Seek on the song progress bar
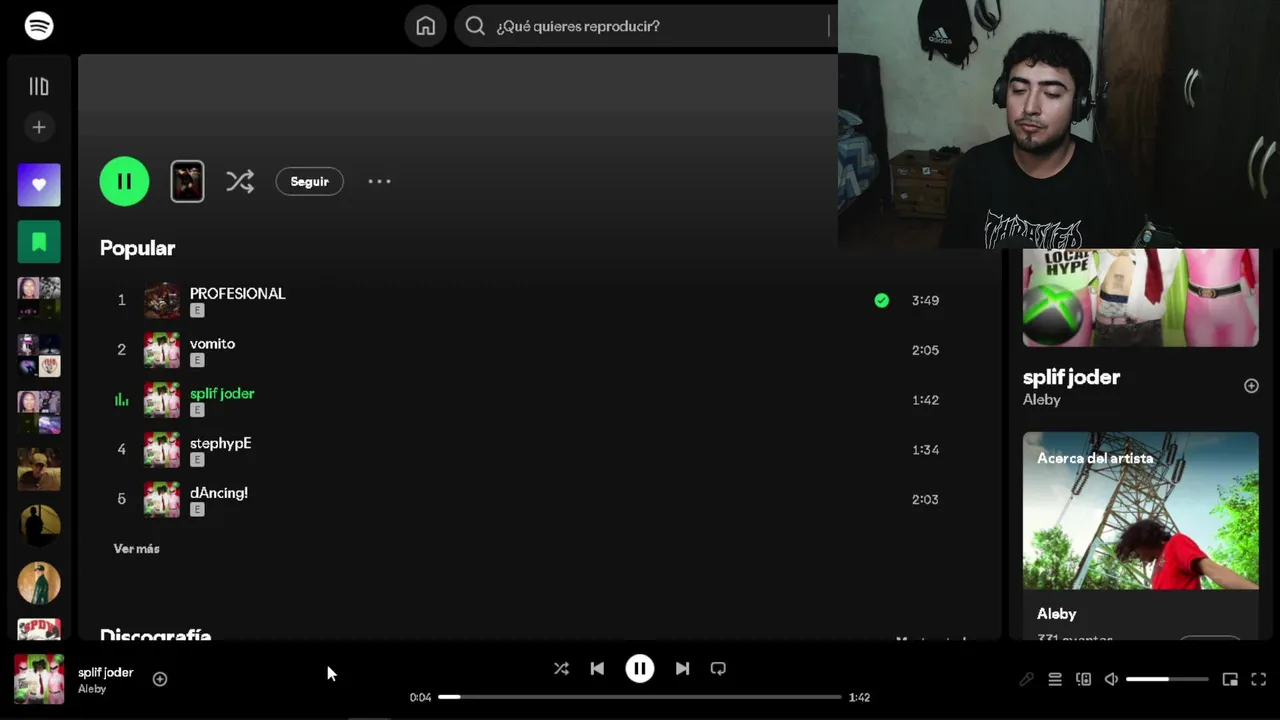1280x720 pixels. [x=640, y=697]
